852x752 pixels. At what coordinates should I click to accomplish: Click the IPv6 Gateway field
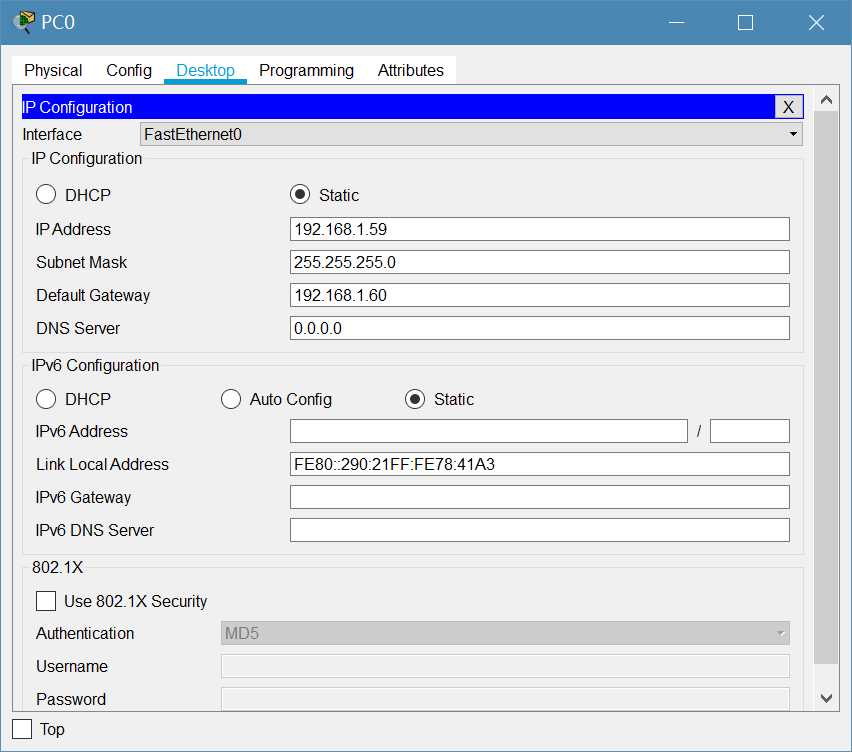point(540,497)
